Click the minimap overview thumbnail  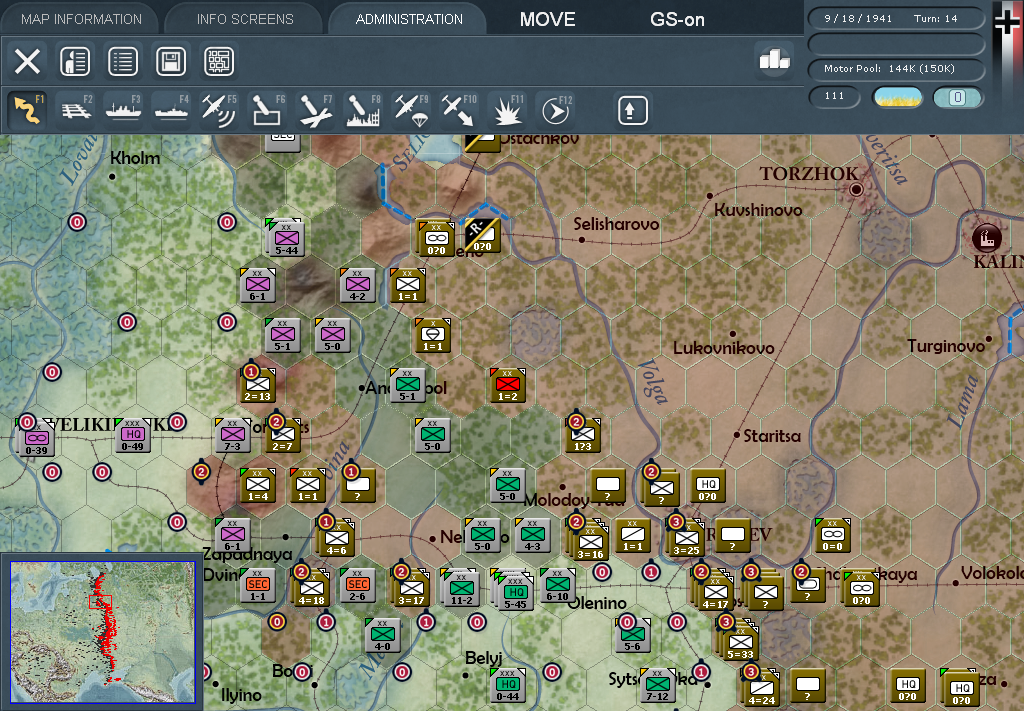[103, 632]
